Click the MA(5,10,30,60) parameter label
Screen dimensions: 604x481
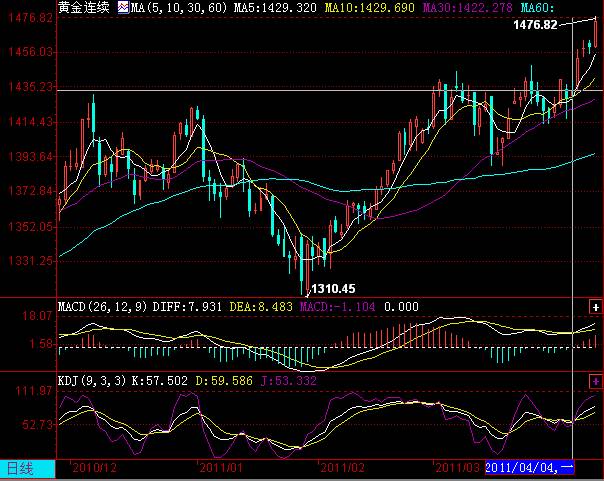point(179,7)
